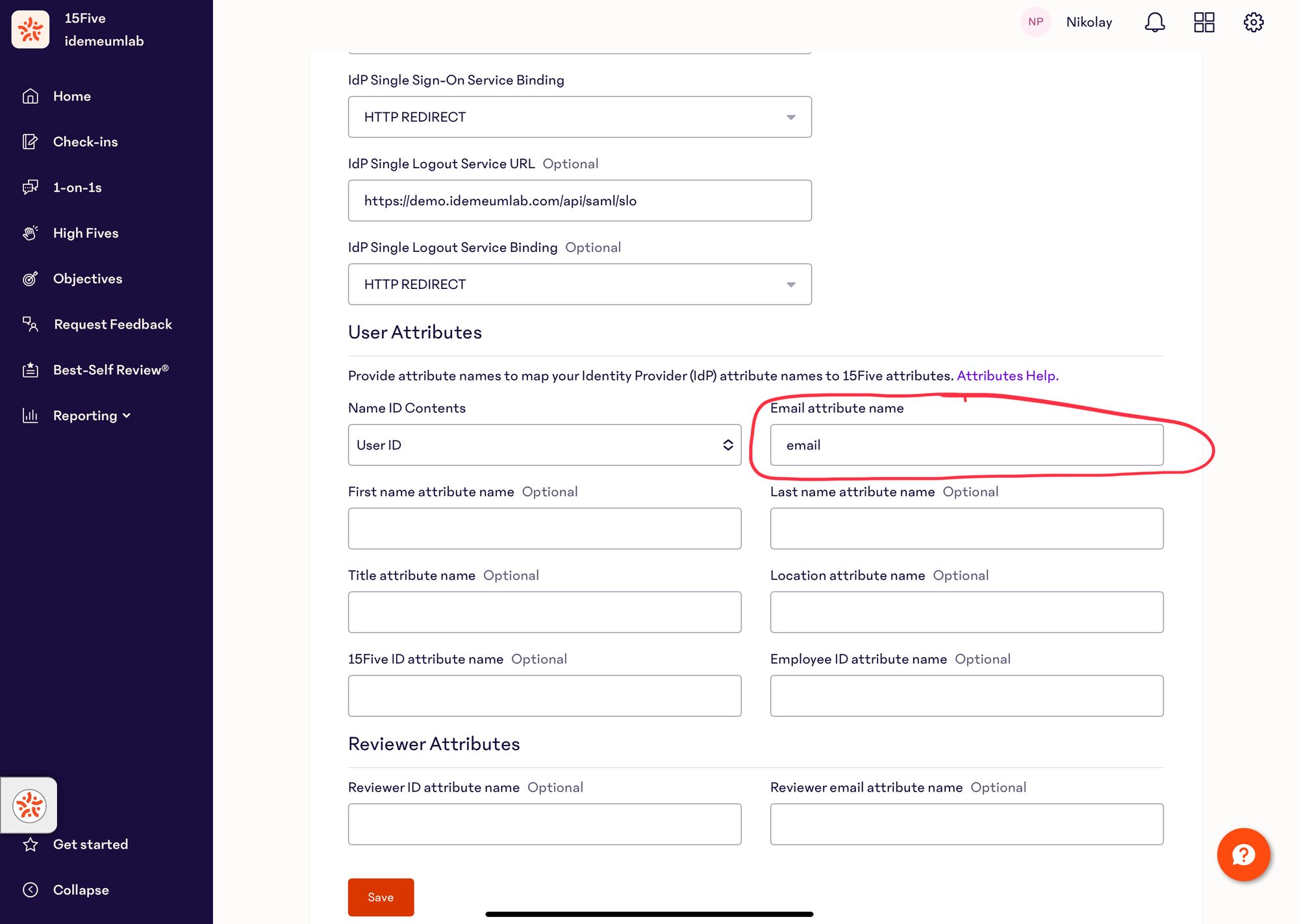Click the Get started star icon

click(x=30, y=844)
